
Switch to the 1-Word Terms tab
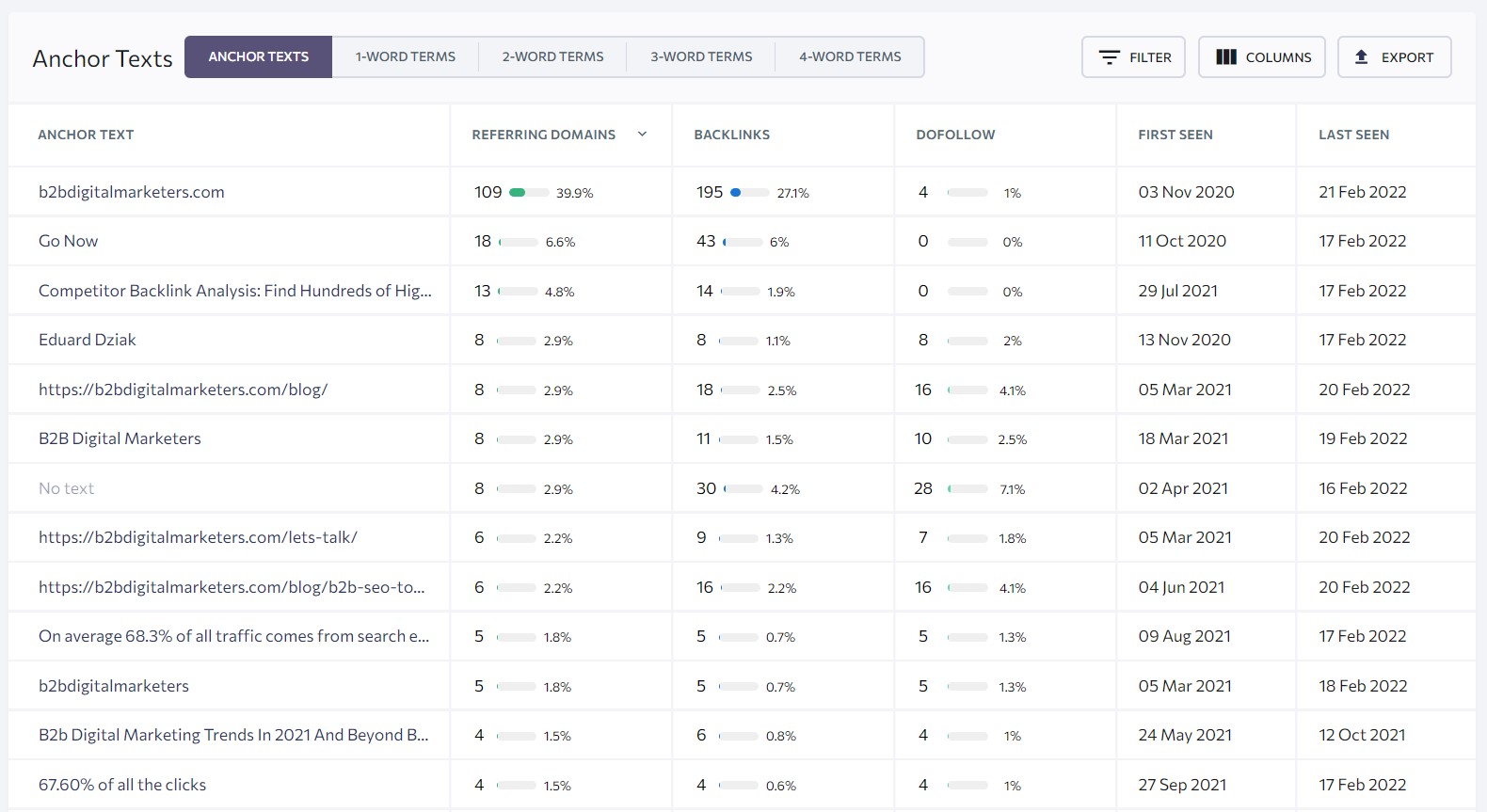406,56
